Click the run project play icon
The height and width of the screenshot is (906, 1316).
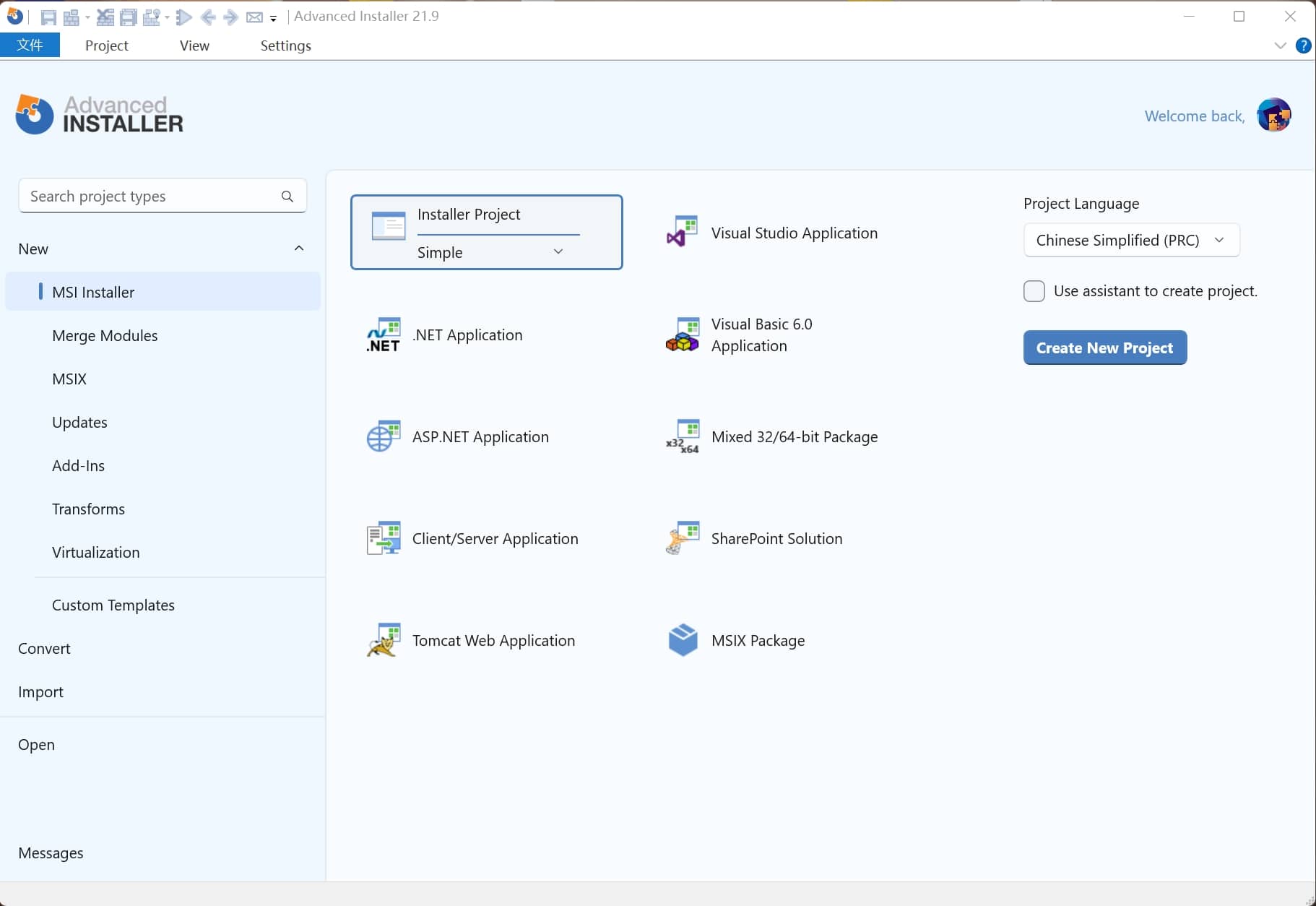(x=183, y=17)
